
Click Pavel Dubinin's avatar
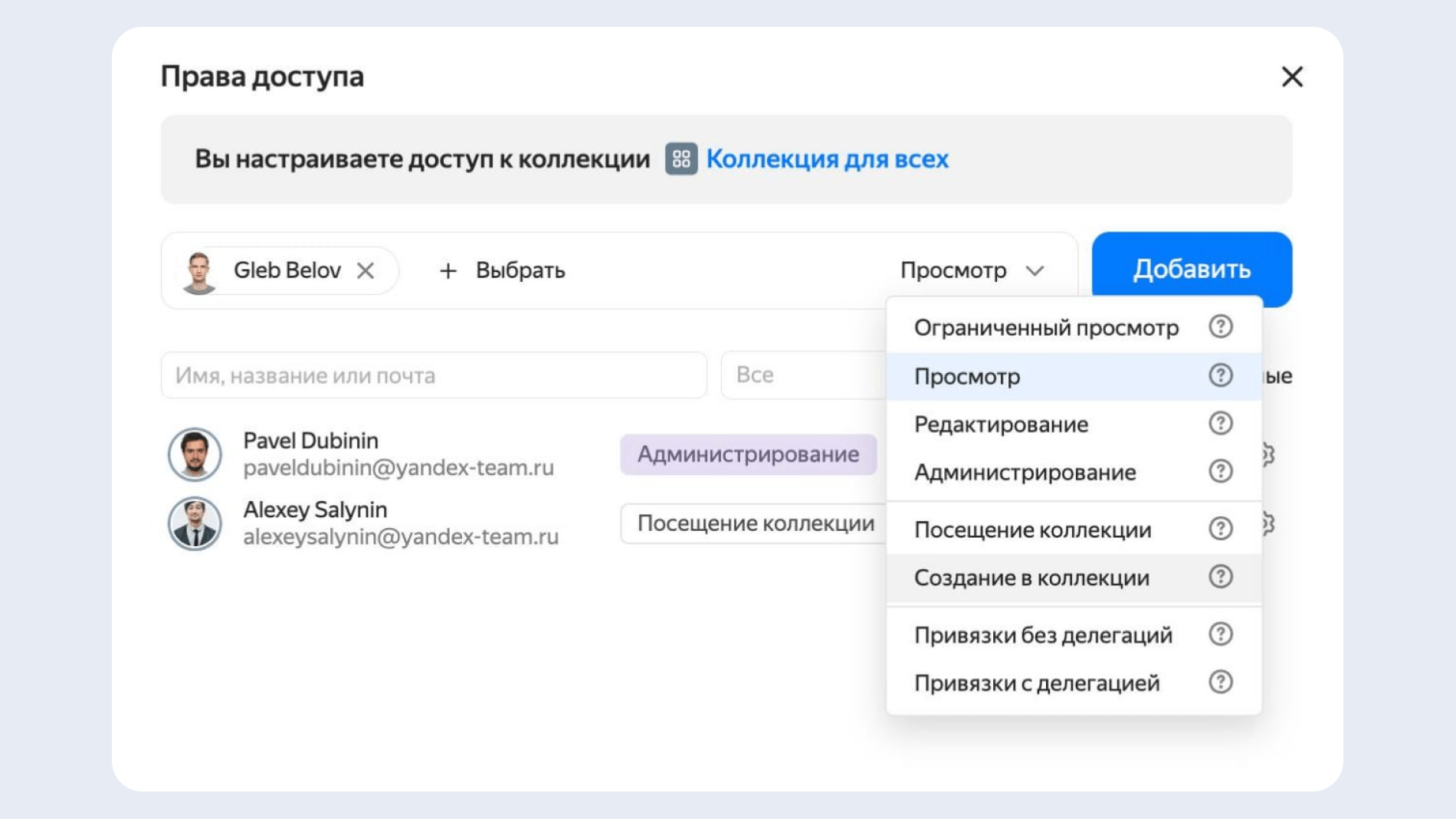[x=195, y=454]
